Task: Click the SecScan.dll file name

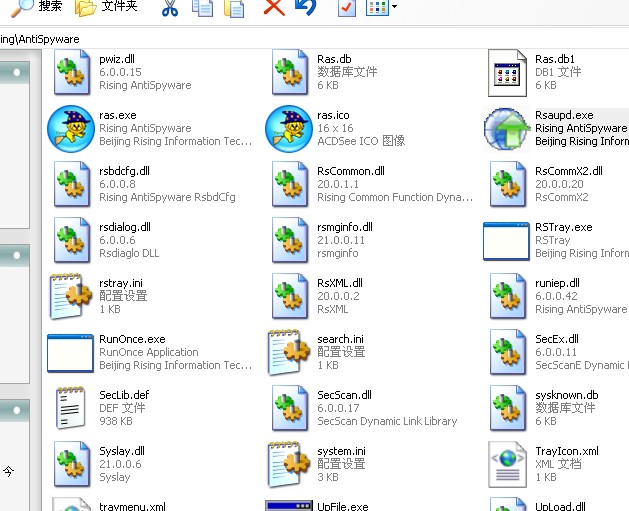Action: tap(344, 395)
